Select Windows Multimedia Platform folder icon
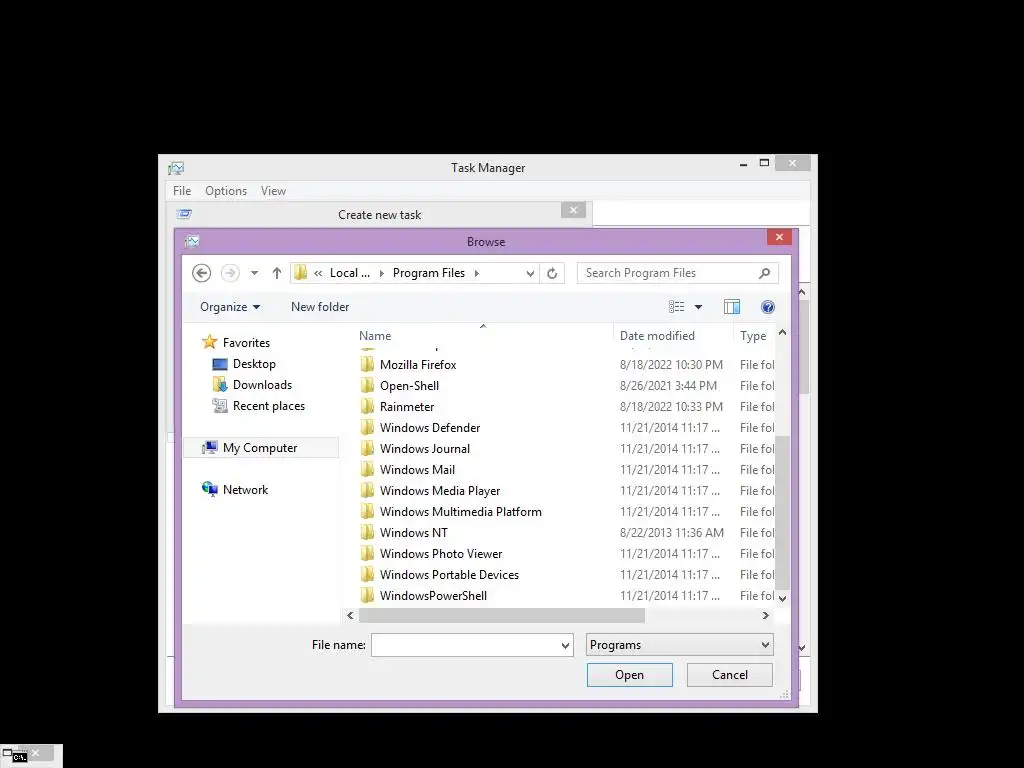This screenshot has width=1024, height=768. point(367,511)
